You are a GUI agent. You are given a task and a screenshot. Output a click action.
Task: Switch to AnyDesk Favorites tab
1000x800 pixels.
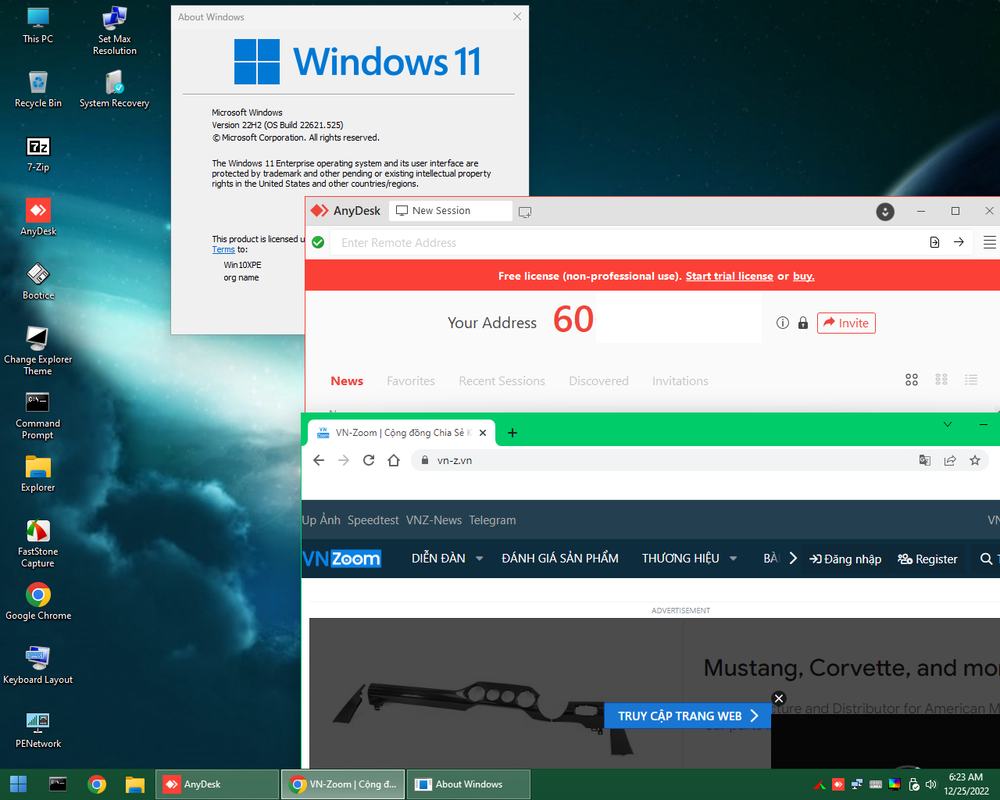point(411,381)
